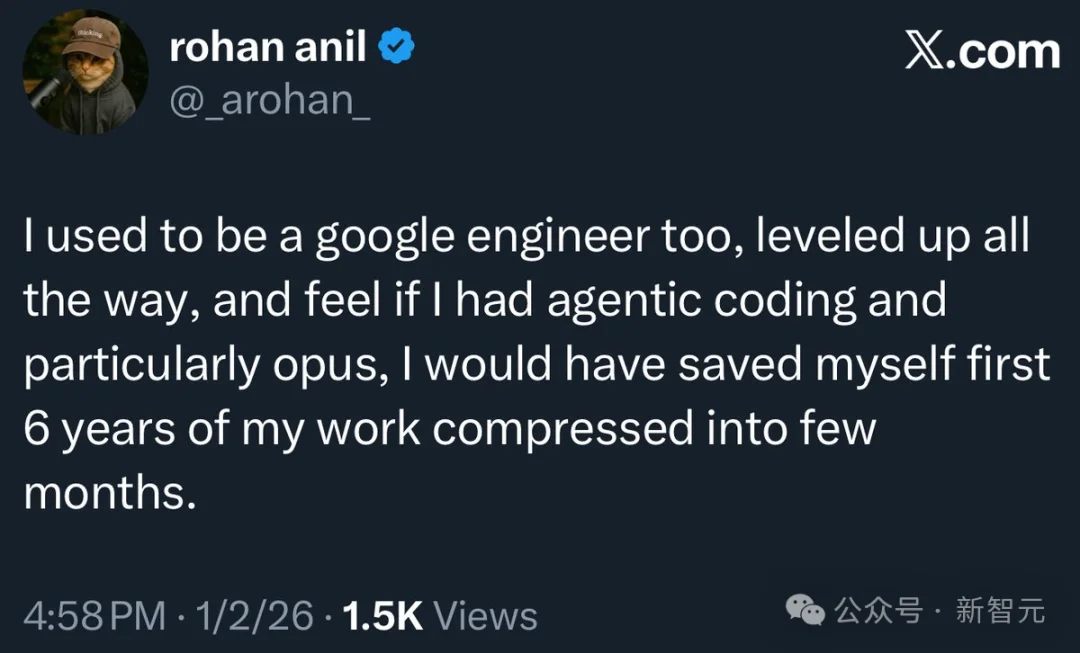Click the blue verified badge

(x=398, y=47)
